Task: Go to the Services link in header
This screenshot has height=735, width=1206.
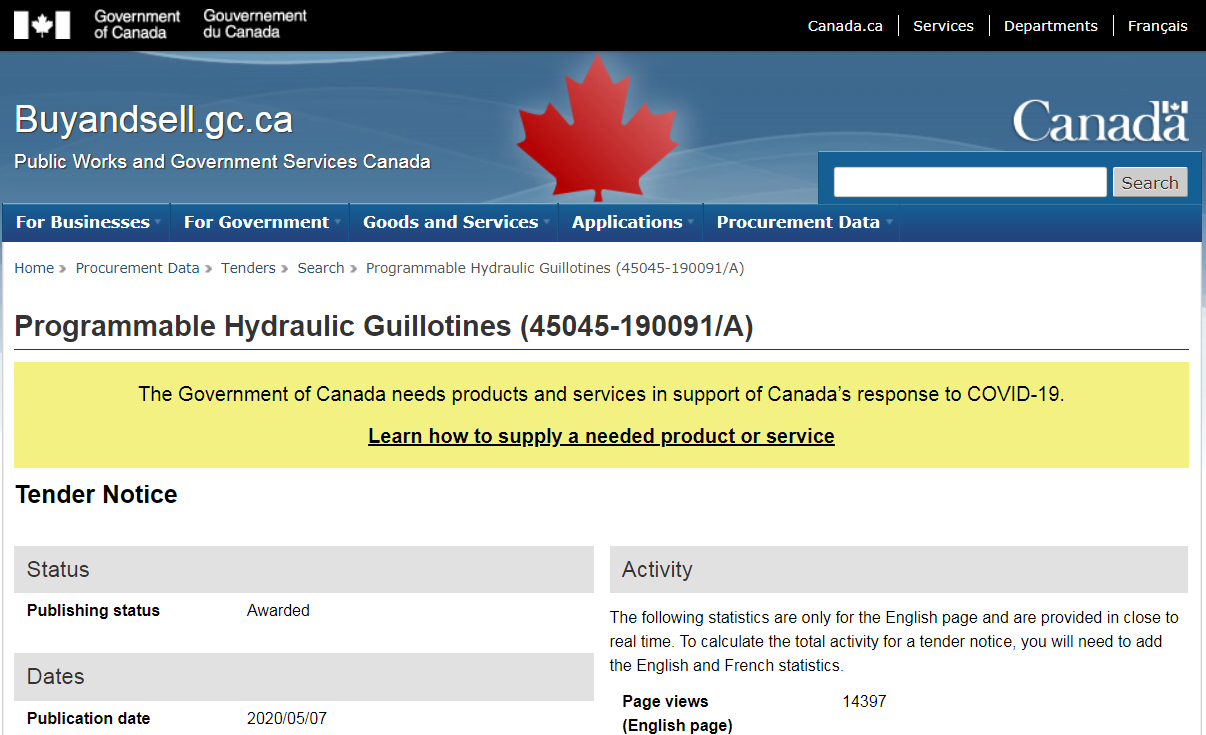Action: 943,26
